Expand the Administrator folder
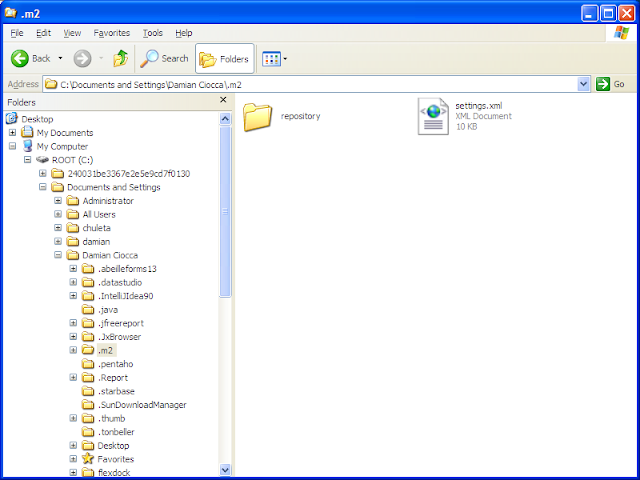 tap(58, 201)
